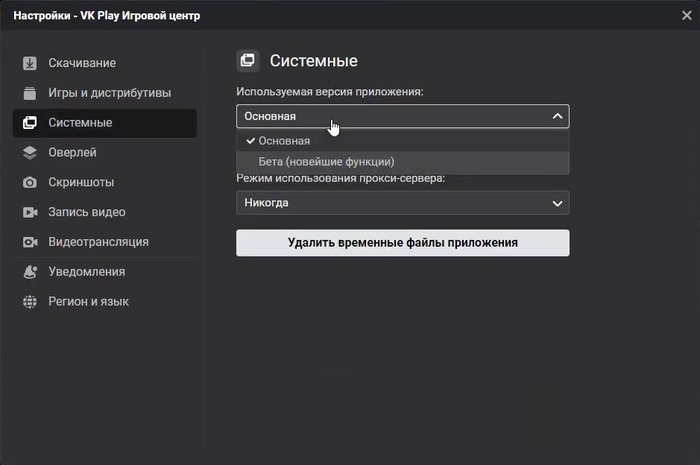This screenshot has height=465, width=700.
Task: Open Запись видео settings
Action: click(105, 212)
